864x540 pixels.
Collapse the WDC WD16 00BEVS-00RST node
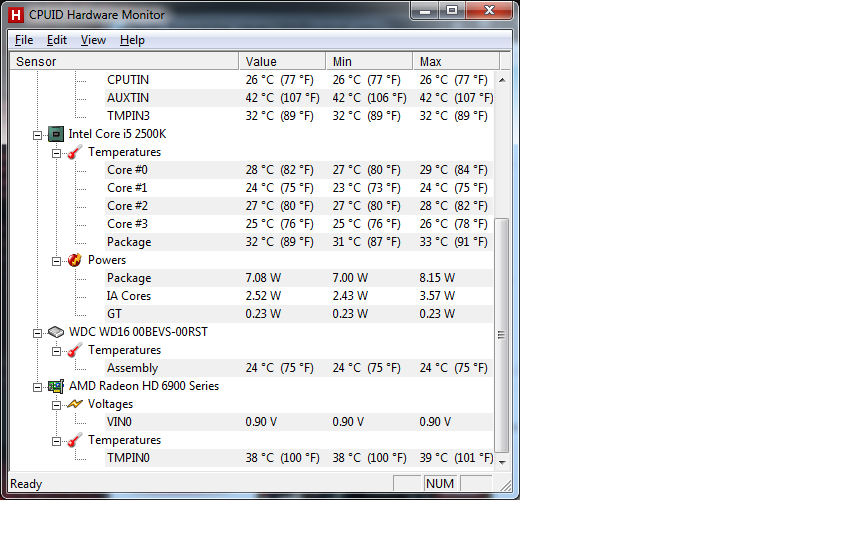37,333
